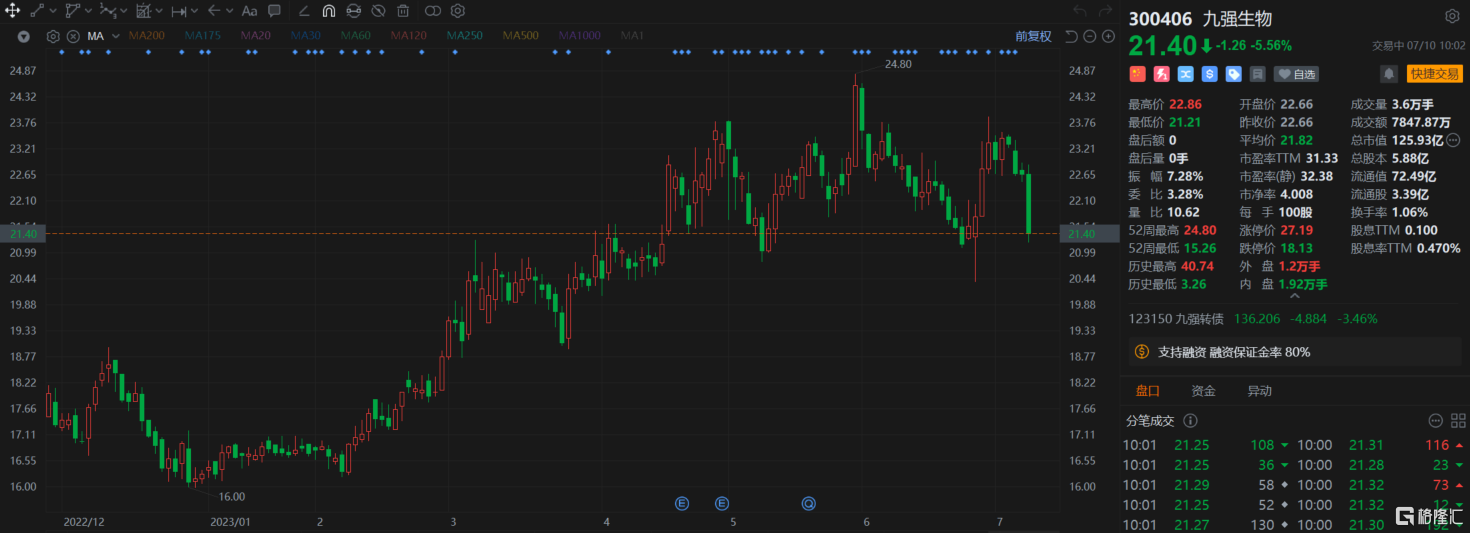Screen dimensions: 1470x533
Task: Click the China flag market icon
Action: (x=1136, y=74)
